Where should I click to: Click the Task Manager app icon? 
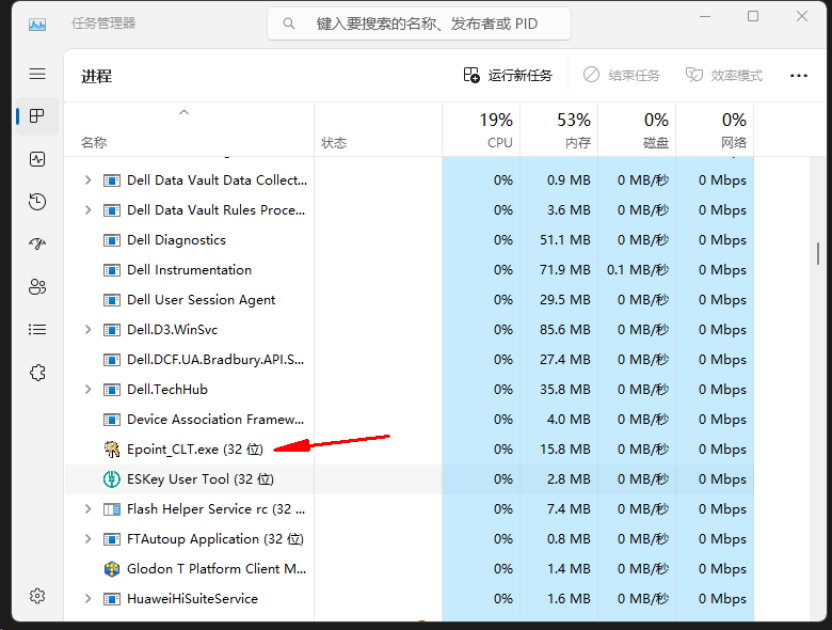click(37, 24)
